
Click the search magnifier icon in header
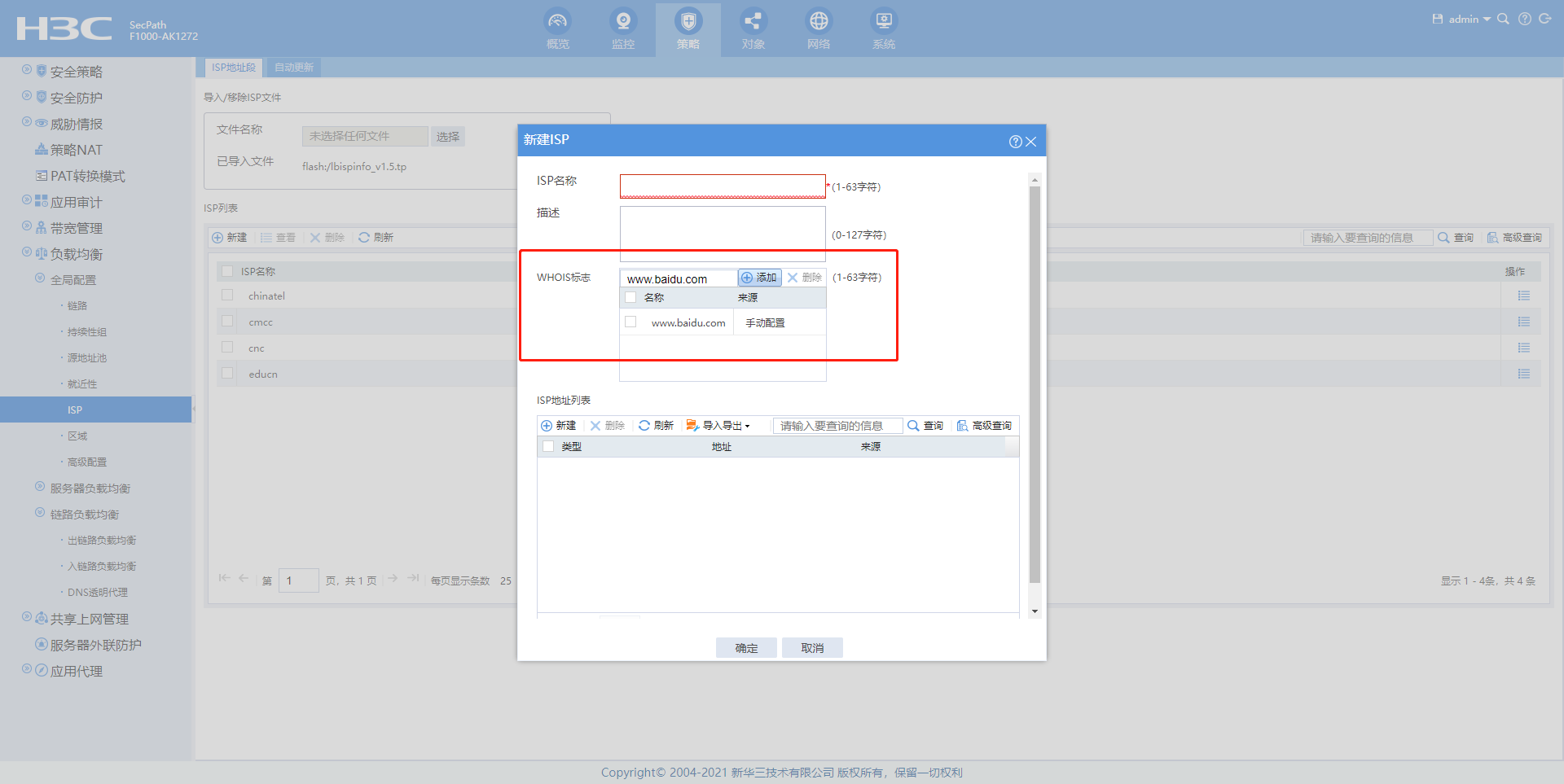pyautogui.click(x=1504, y=19)
